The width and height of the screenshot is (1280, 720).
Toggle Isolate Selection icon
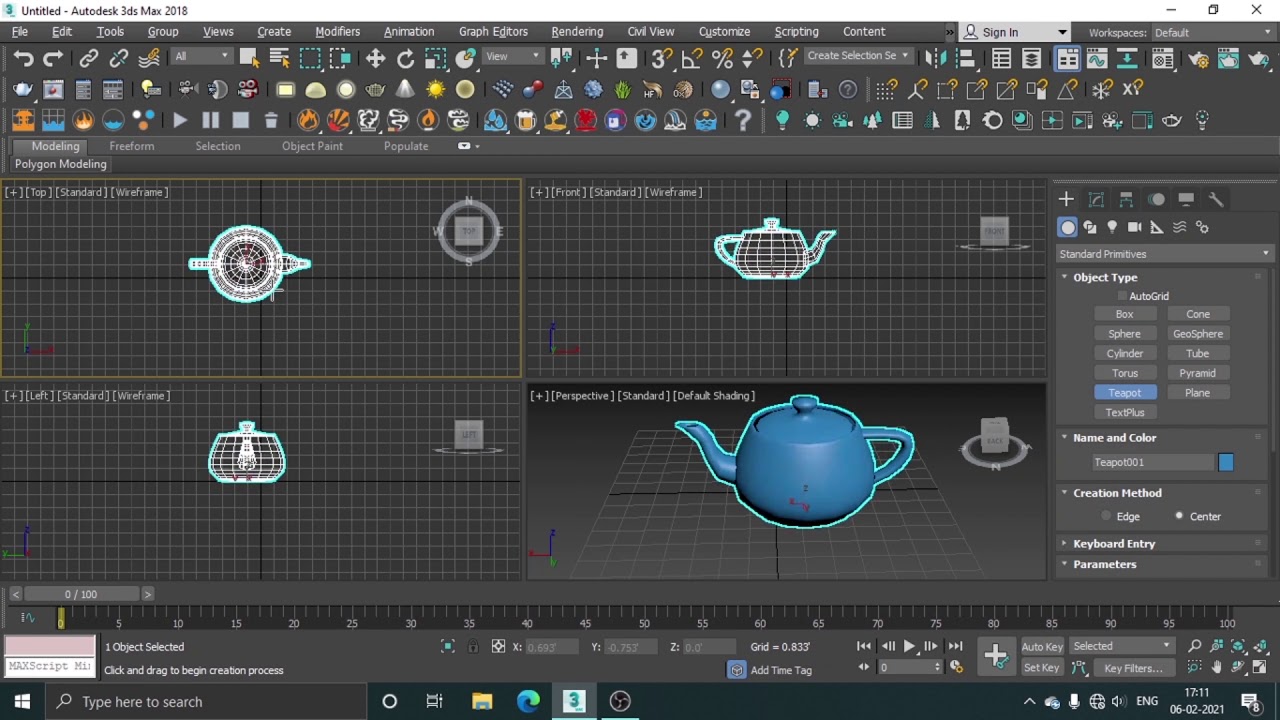pos(448,647)
